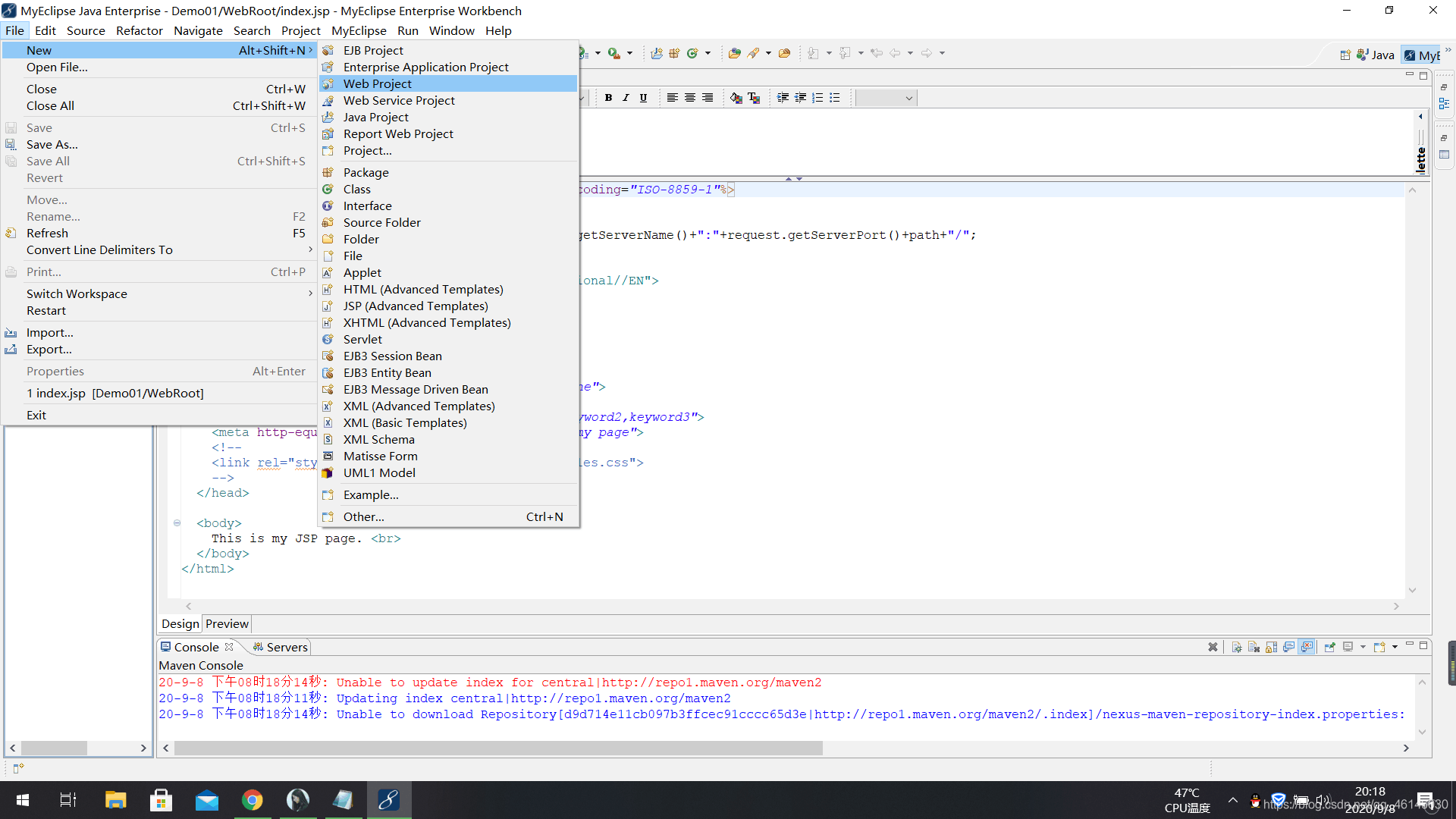The height and width of the screenshot is (819, 1456).
Task: Expand the Forward navigation history dropdown arrow
Action: pyautogui.click(x=942, y=53)
